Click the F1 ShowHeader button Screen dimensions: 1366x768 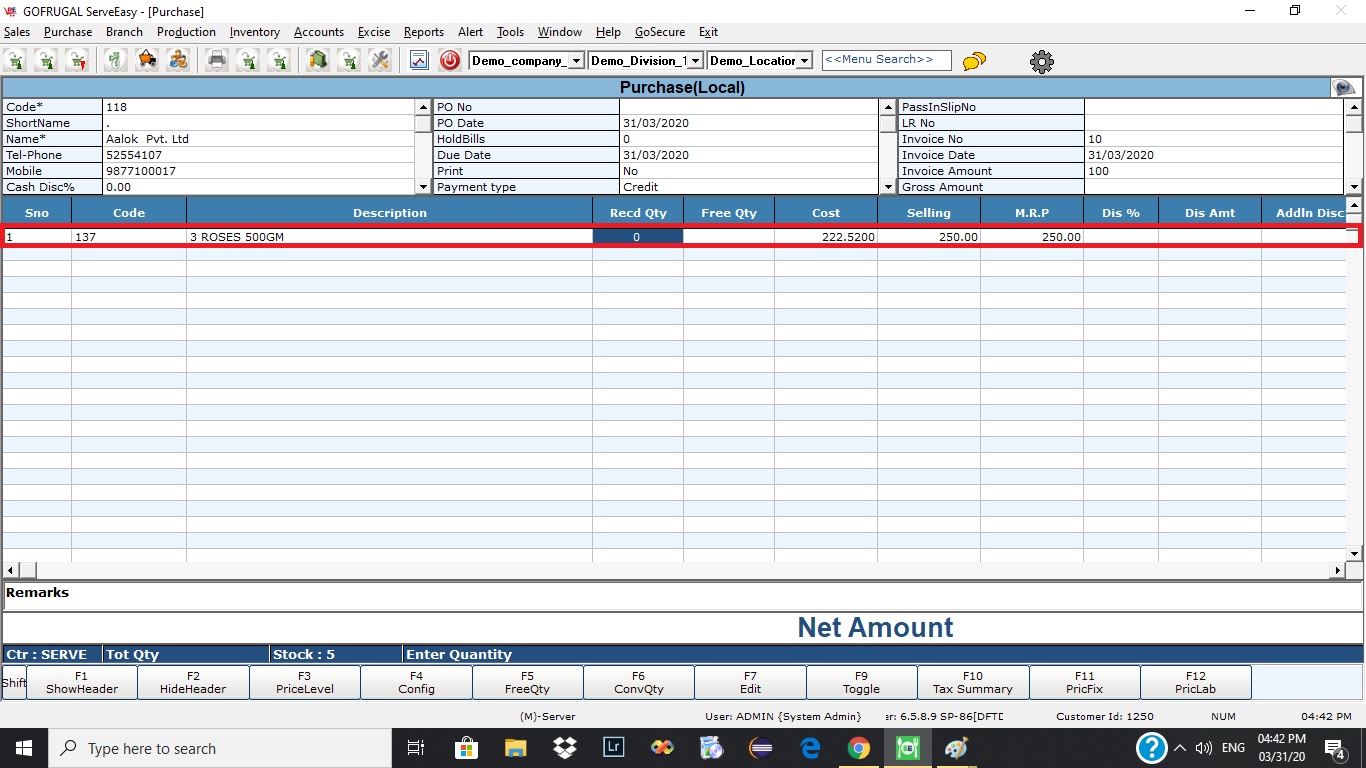click(82, 682)
